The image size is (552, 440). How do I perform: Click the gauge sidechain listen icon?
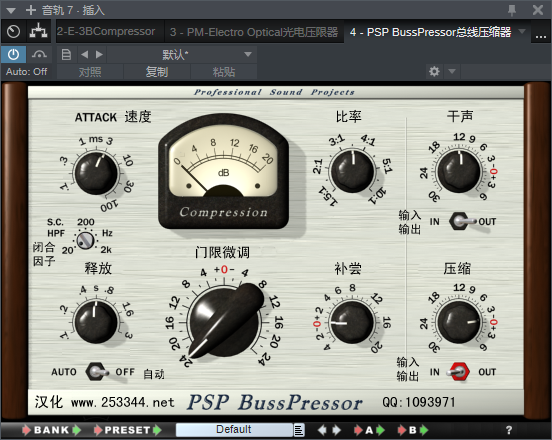click(x=39, y=55)
